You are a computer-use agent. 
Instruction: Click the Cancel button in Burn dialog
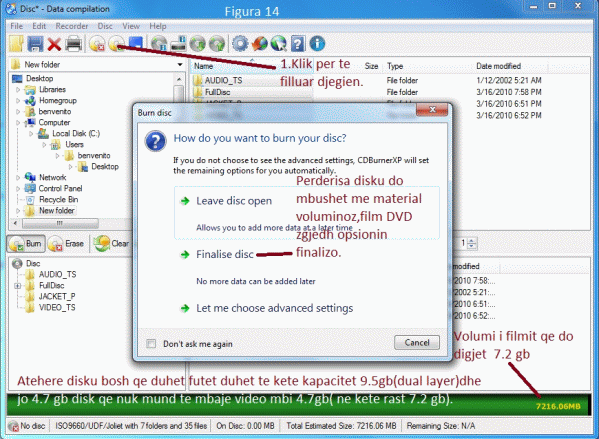(x=417, y=342)
